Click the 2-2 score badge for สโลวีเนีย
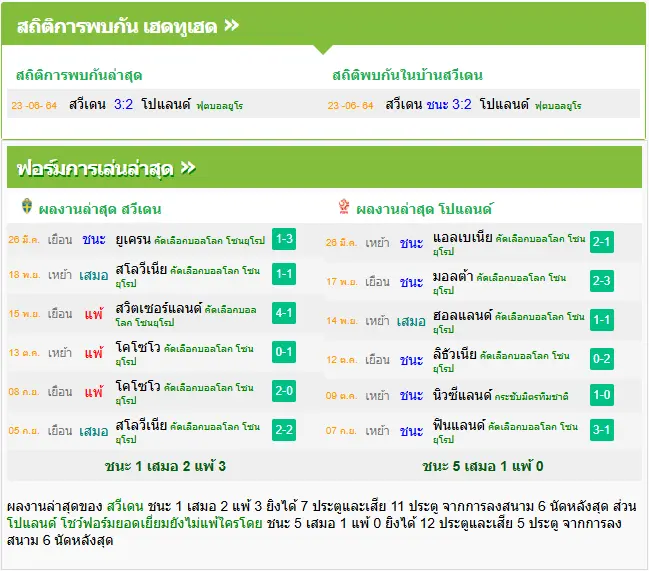 click(x=284, y=429)
